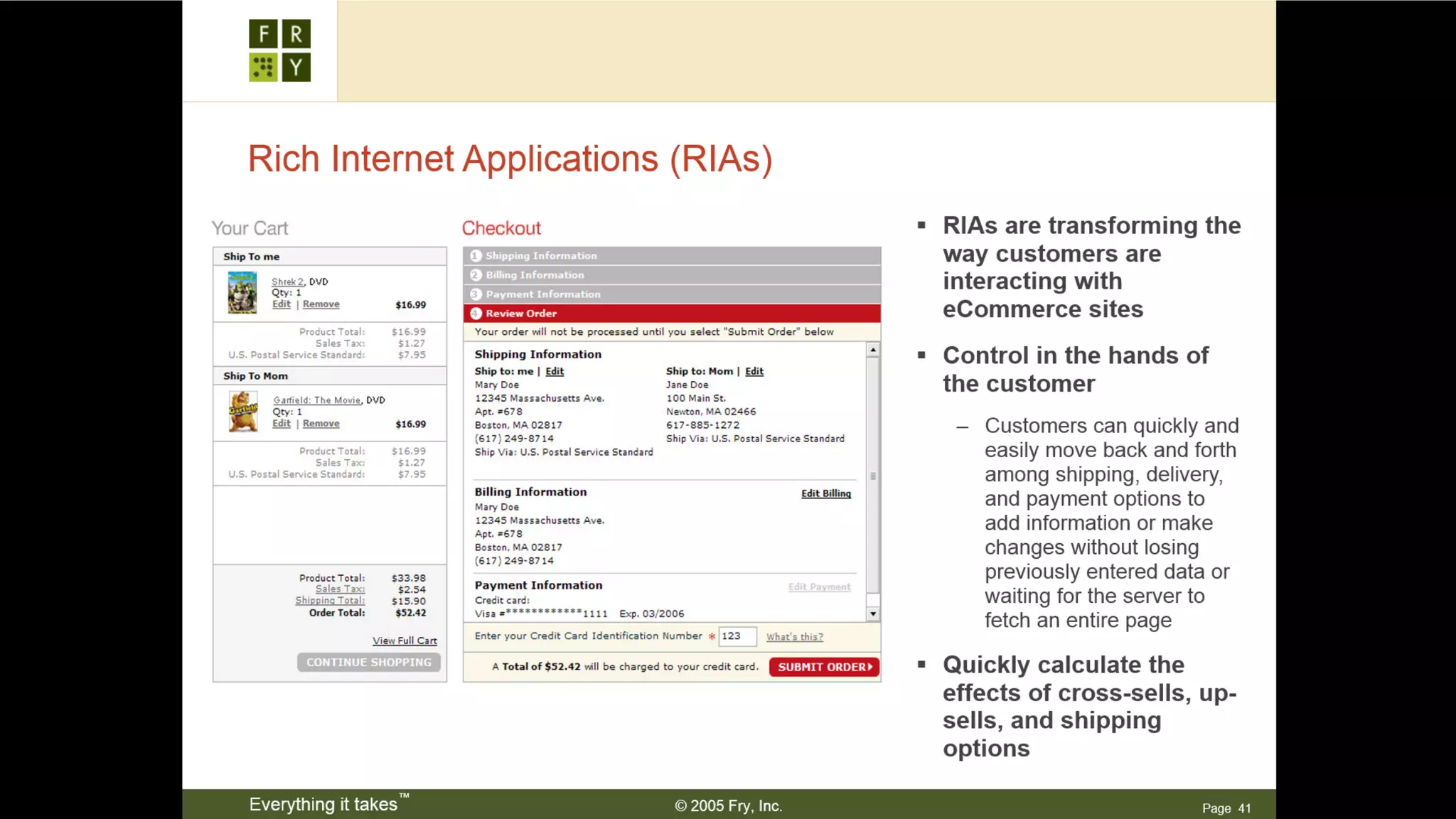Screen dimensions: 1456x819
Task: Open the View Full Cart link
Action: [405, 641]
